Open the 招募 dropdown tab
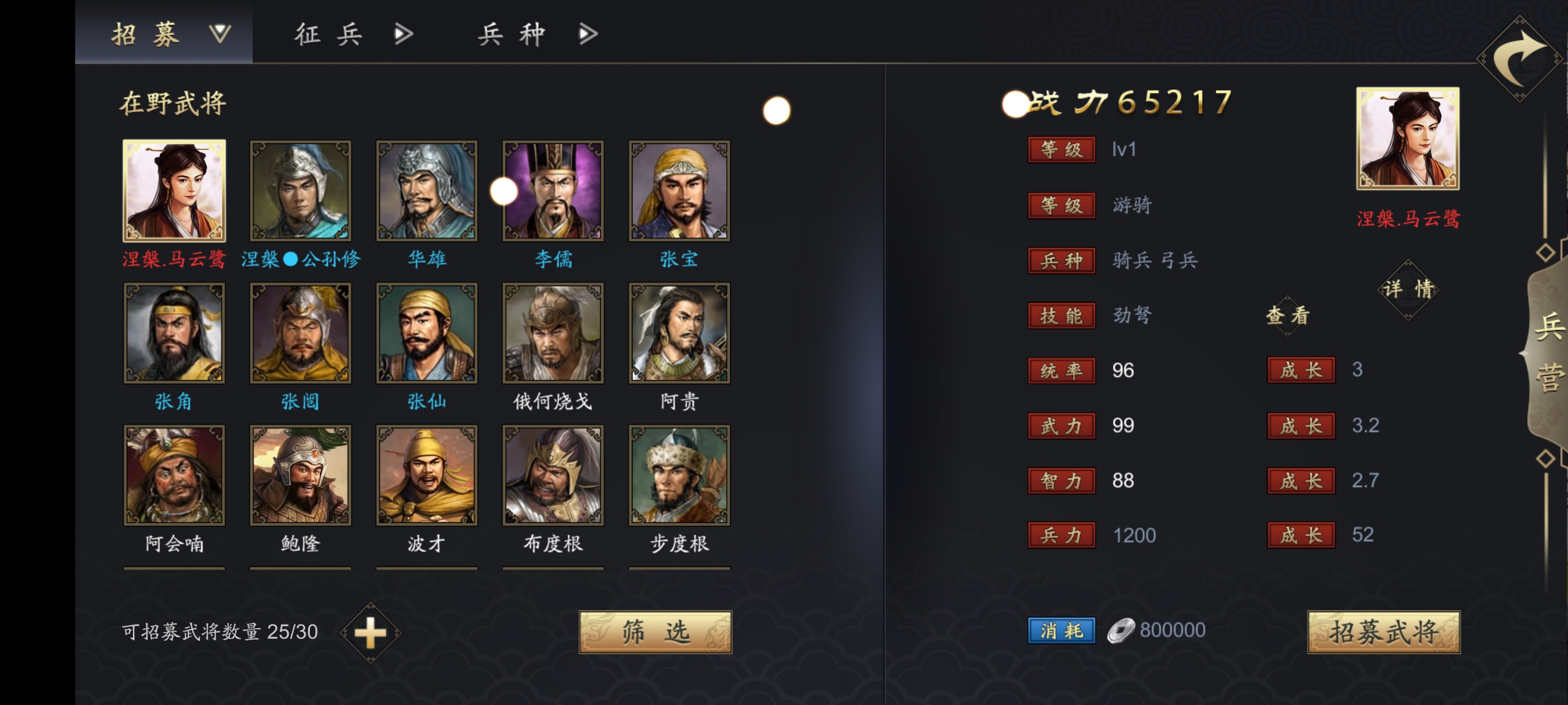The width and height of the screenshot is (1568, 705). tap(164, 33)
